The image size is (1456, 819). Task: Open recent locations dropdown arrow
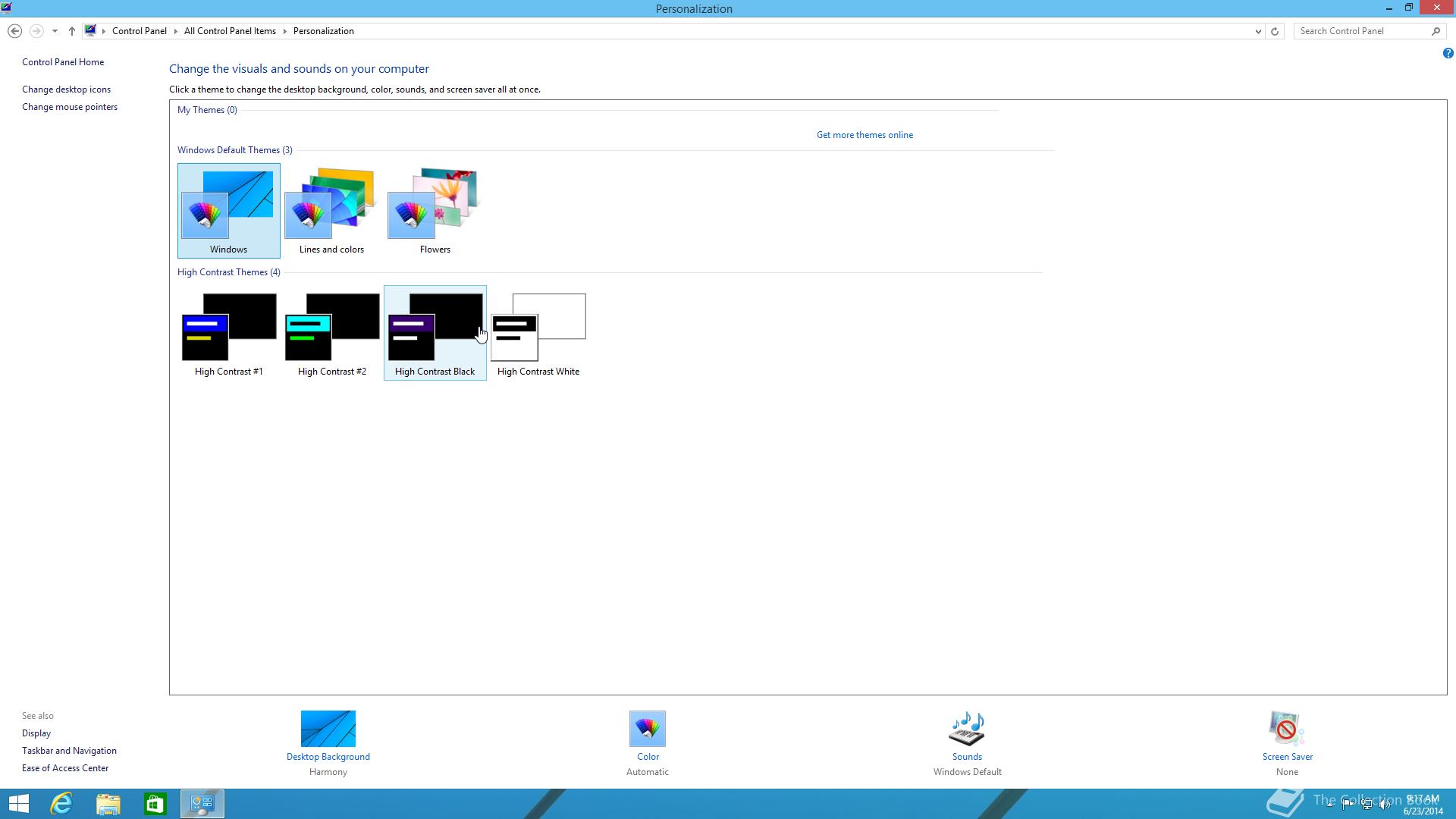(x=55, y=31)
